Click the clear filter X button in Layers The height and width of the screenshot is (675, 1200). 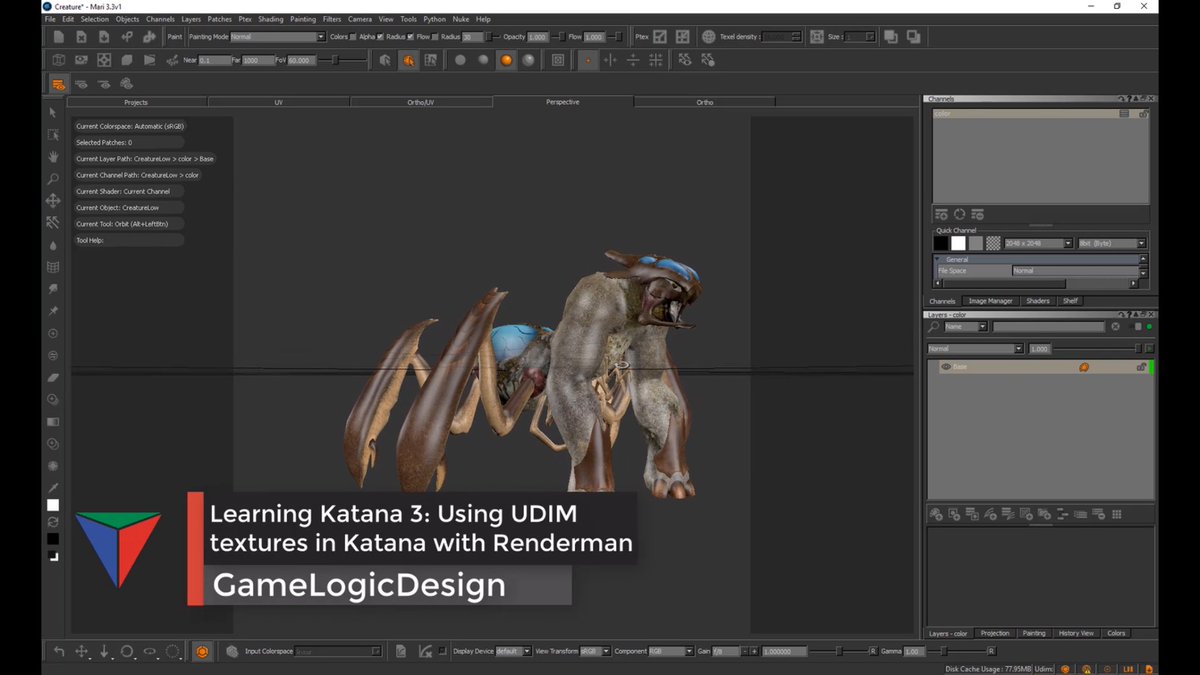click(1115, 327)
